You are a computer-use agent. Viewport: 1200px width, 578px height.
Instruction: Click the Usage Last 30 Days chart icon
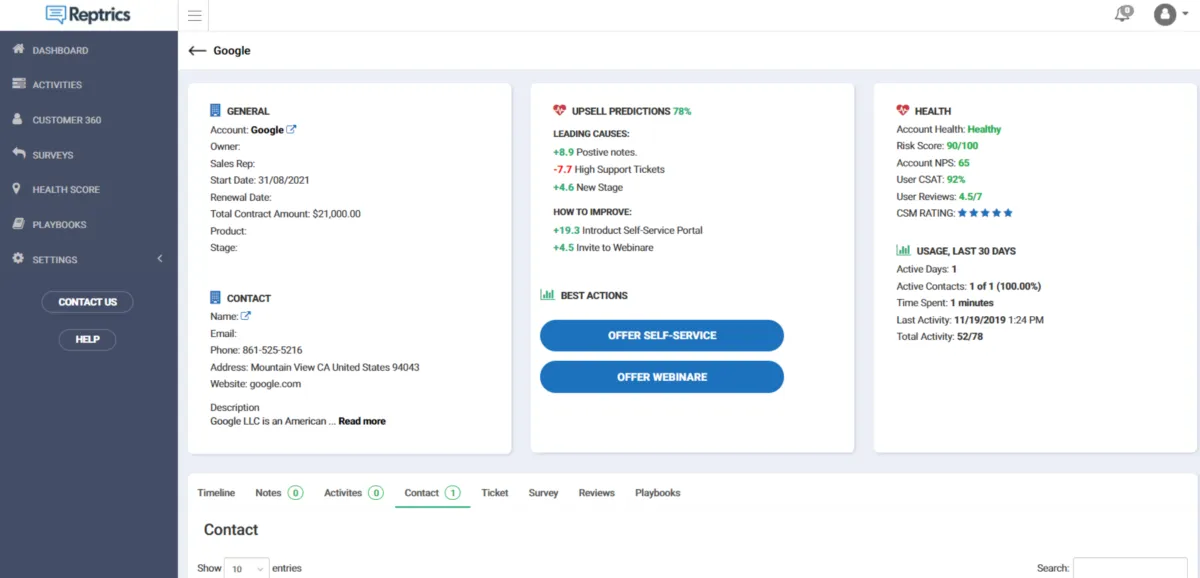903,250
